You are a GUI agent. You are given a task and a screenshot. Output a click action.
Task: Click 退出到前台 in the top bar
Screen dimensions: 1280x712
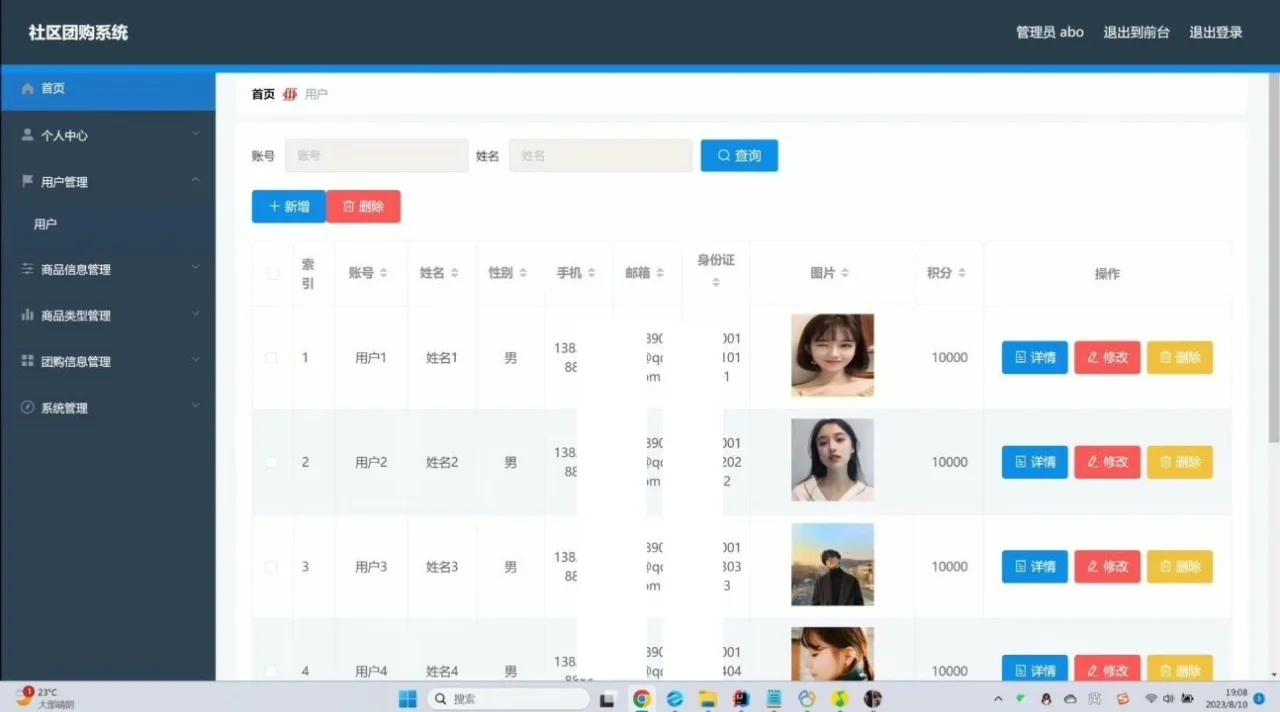tap(1137, 31)
